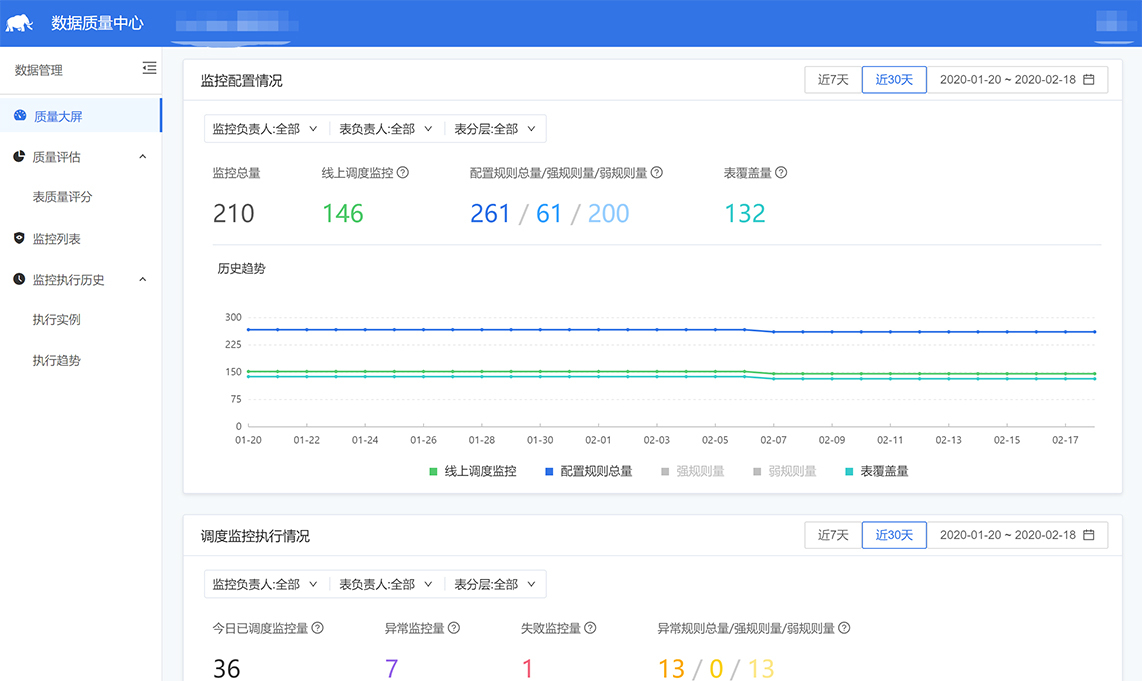1142x681 pixels.
Task: Open 监控负责人 dropdown in 监控配置情况
Action: [264, 129]
